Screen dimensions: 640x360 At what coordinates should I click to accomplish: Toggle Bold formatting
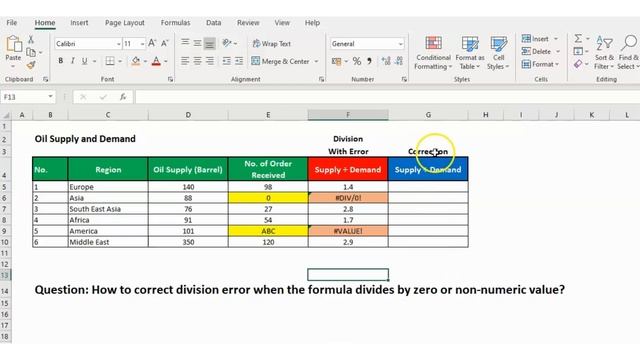click(60, 61)
